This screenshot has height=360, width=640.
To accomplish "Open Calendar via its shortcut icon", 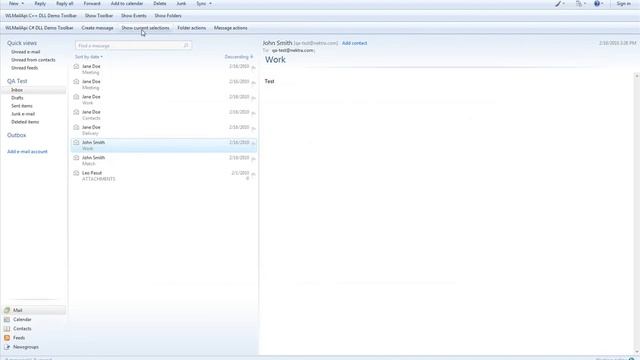I will point(7,320).
